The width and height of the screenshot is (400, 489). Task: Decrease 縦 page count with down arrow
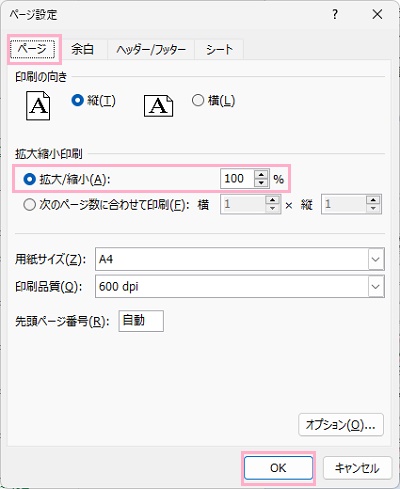373,208
